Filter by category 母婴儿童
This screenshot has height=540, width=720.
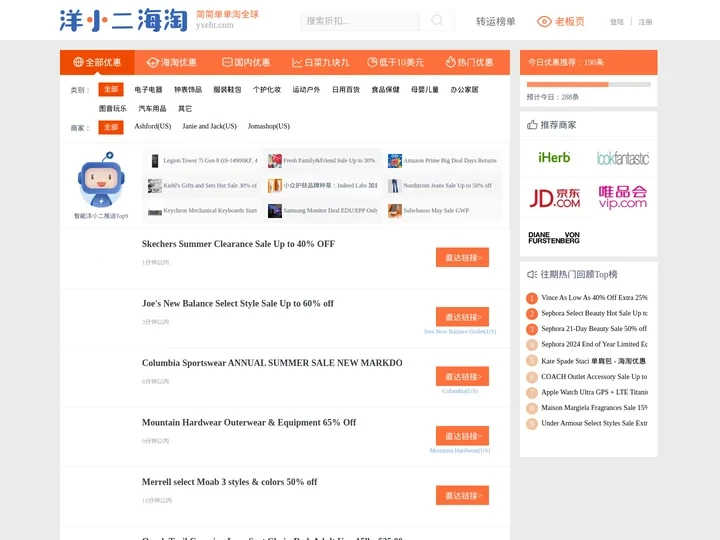pyautogui.click(x=425, y=90)
